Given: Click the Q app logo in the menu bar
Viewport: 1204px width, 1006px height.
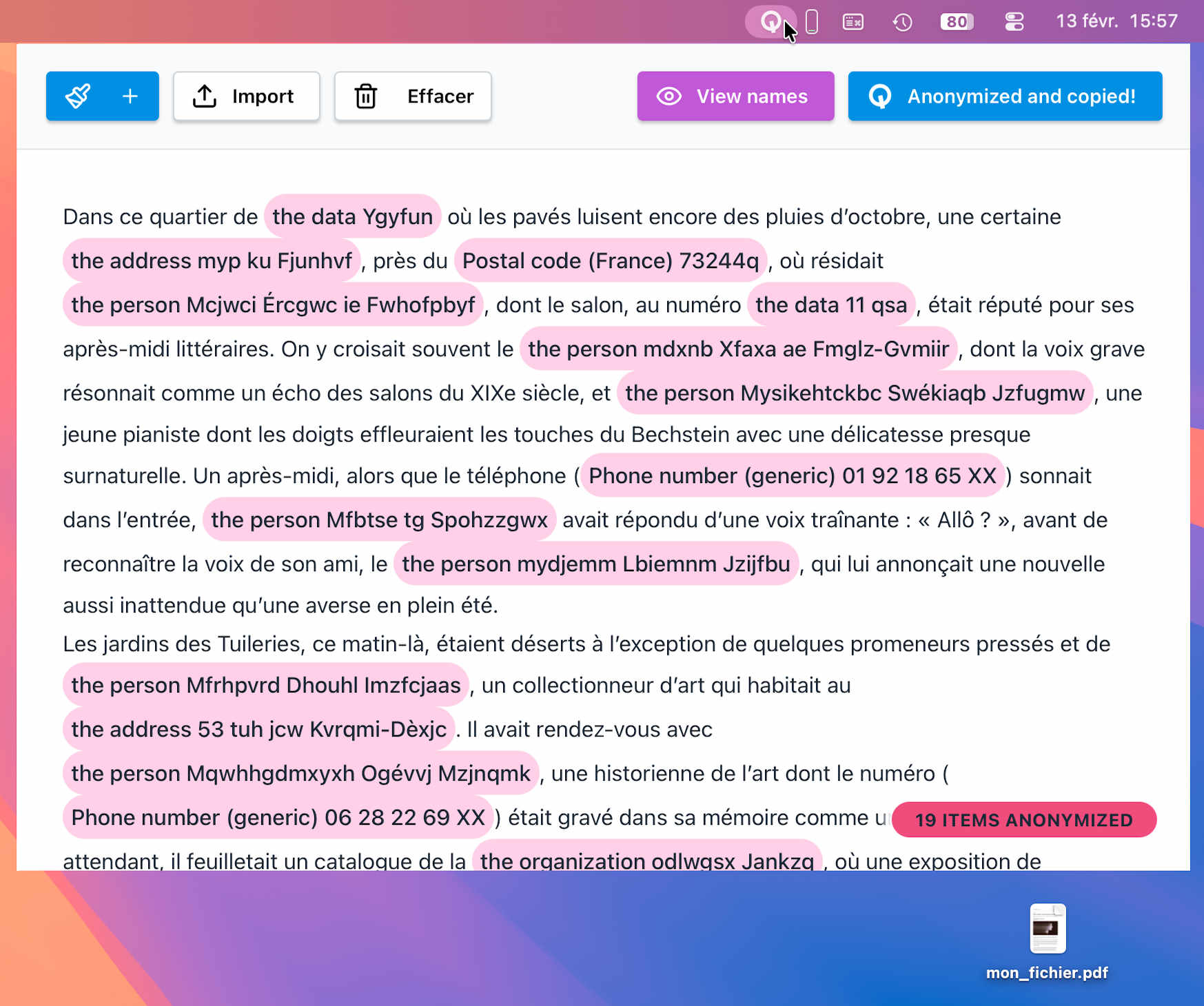Looking at the screenshot, I should tap(771, 21).
